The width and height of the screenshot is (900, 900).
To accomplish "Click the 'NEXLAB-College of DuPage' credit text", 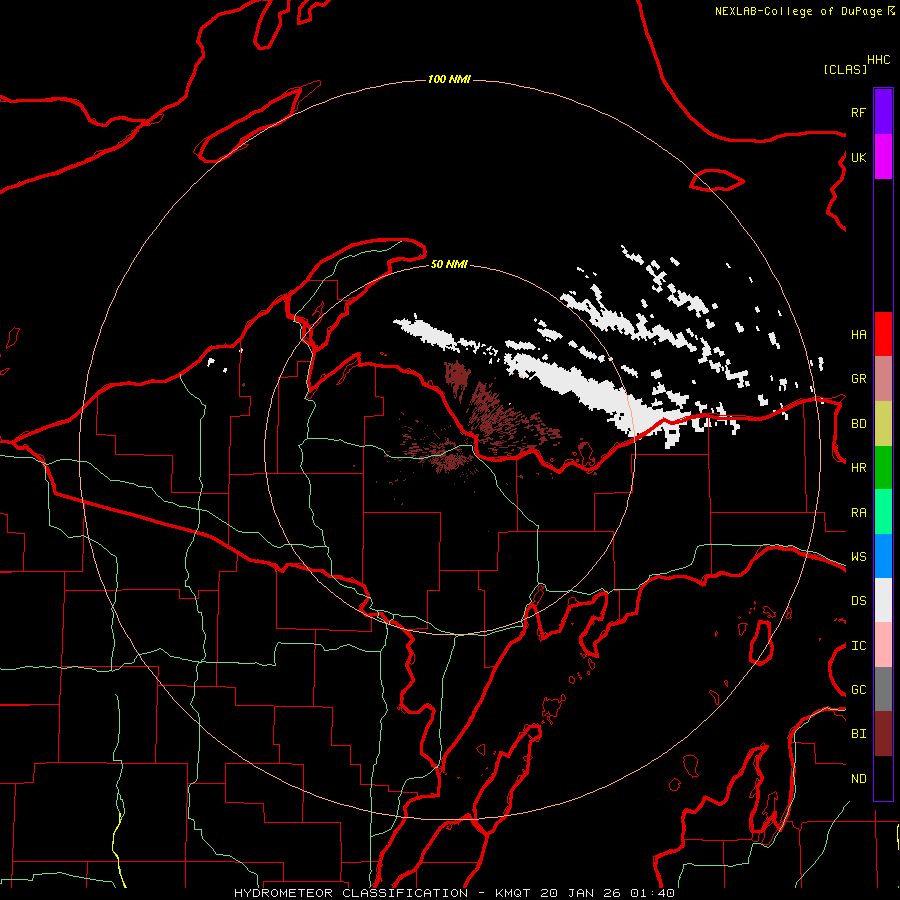I will (x=798, y=11).
